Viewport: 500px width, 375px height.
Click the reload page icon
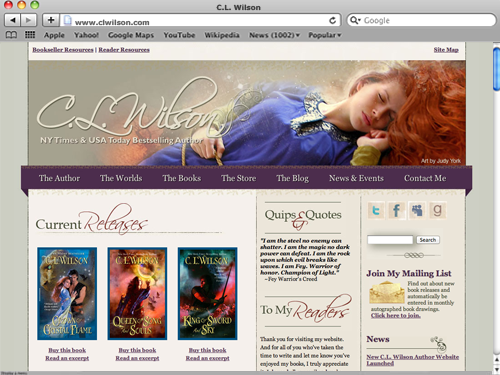[x=332, y=21]
